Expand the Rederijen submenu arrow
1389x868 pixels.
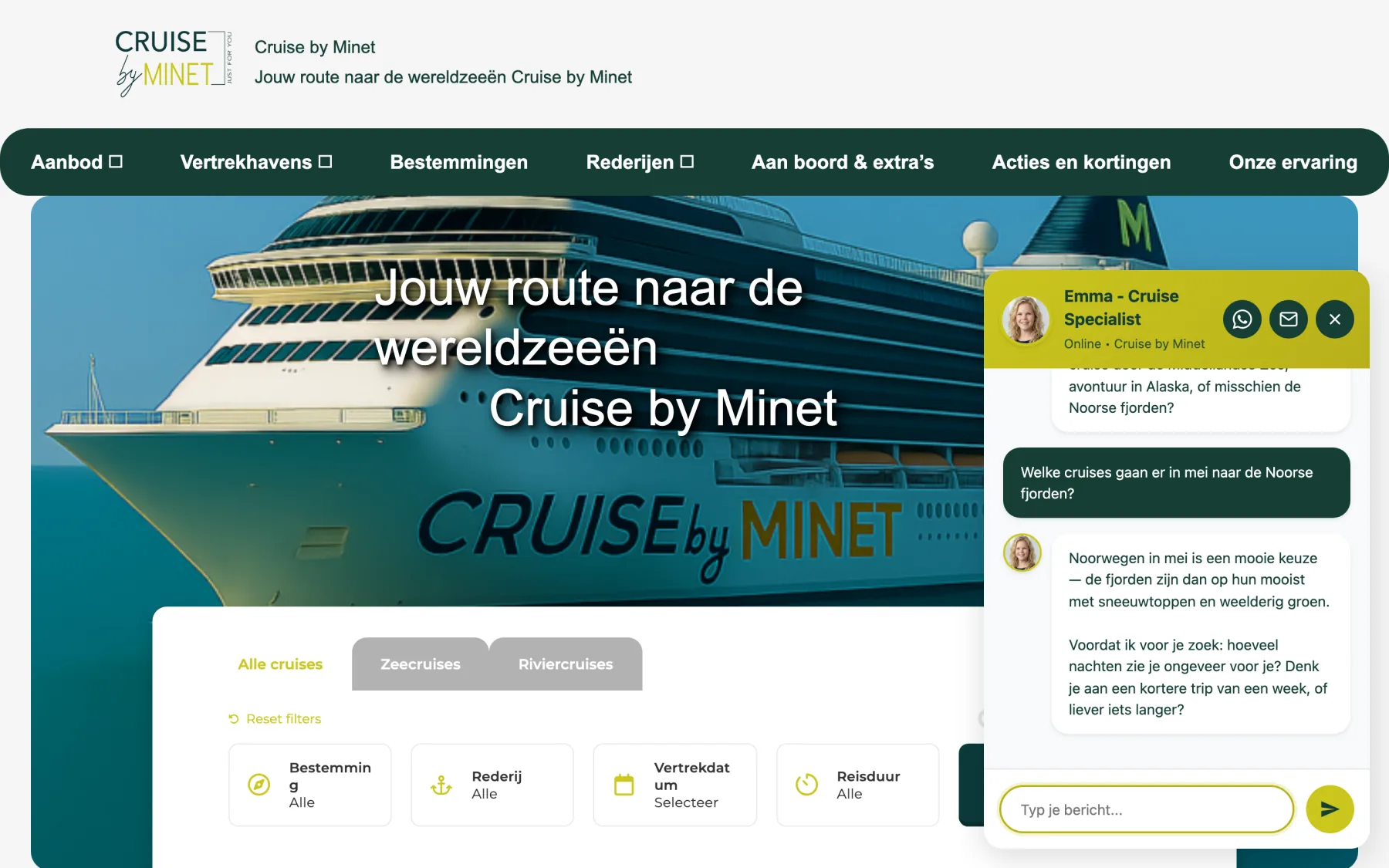coord(687,161)
